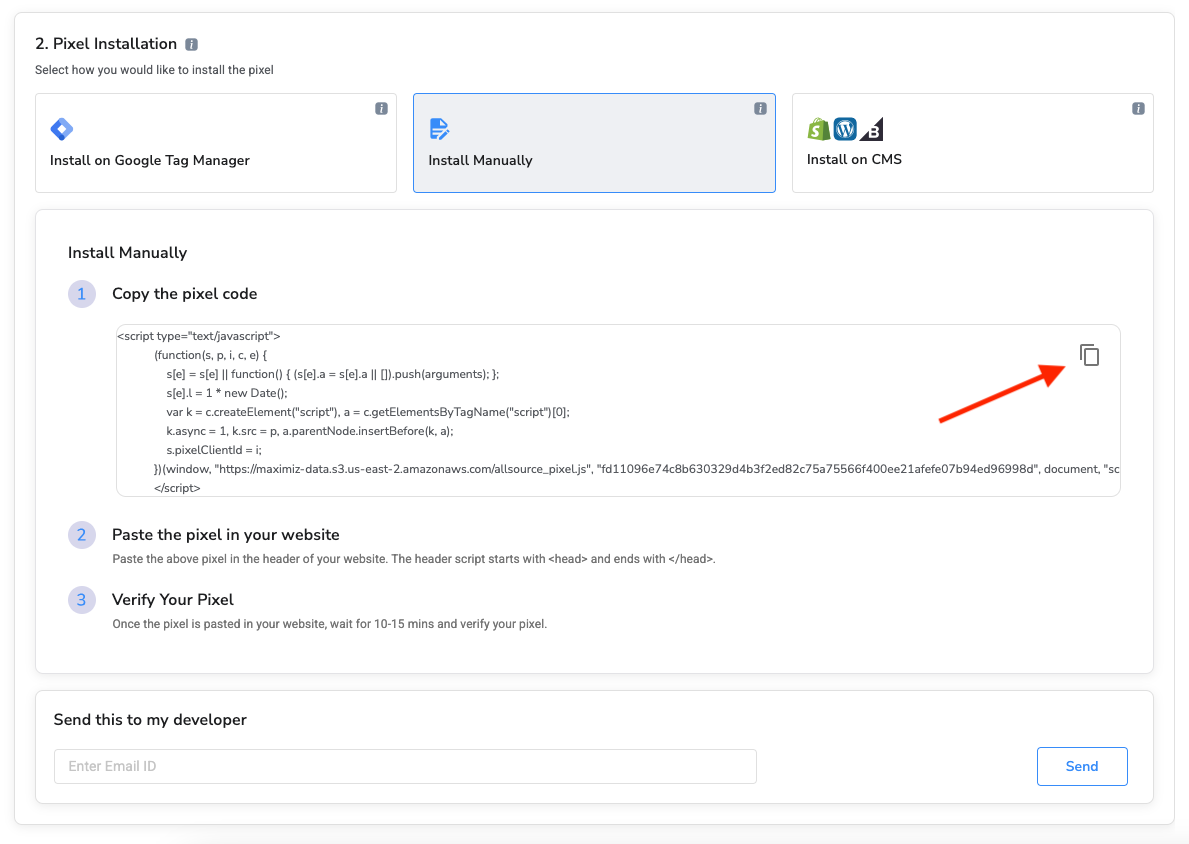The image size is (1189, 844).
Task: Copy the pixel code using the copy icon
Action: click(x=1089, y=355)
